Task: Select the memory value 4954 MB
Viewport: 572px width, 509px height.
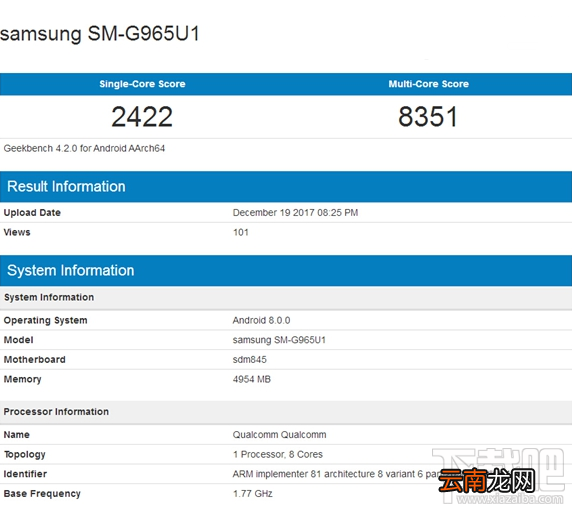Action: click(x=252, y=379)
